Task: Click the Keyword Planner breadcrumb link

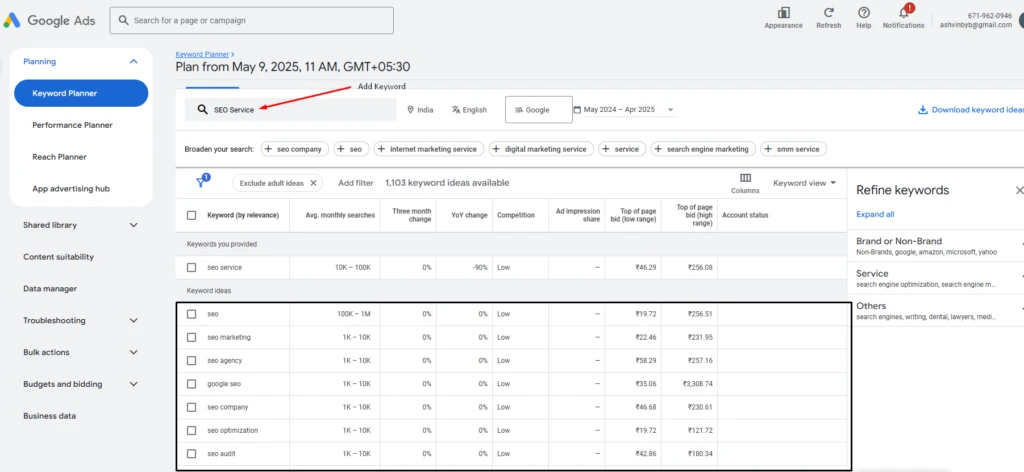Action: tap(202, 55)
